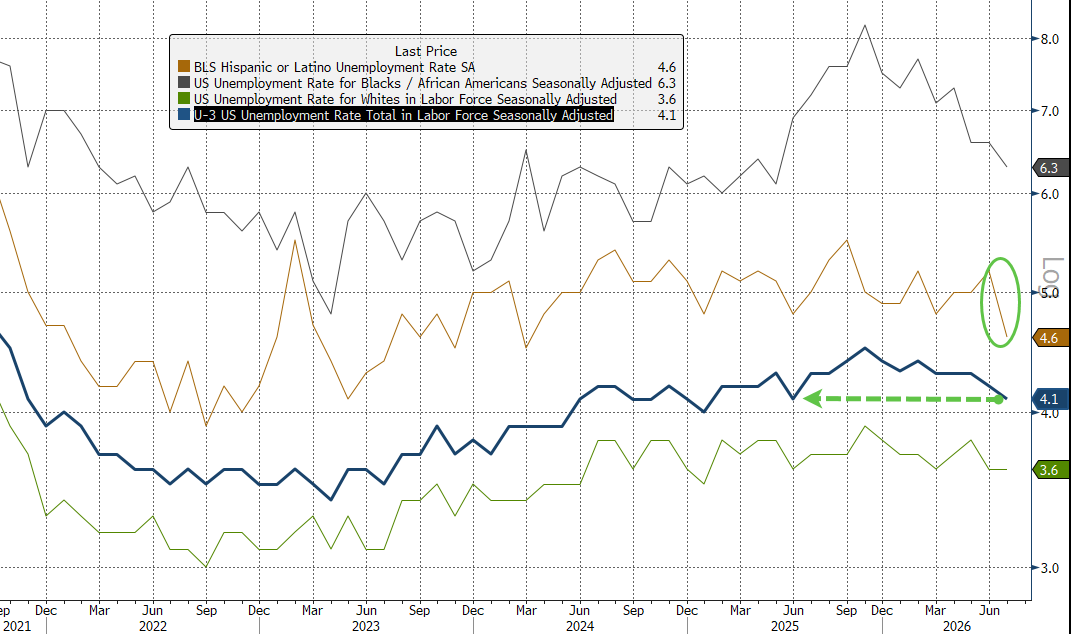The width and height of the screenshot is (1071, 634).
Task: Click the gray Blacks / African Americans legend swatch
Action: 184,83
